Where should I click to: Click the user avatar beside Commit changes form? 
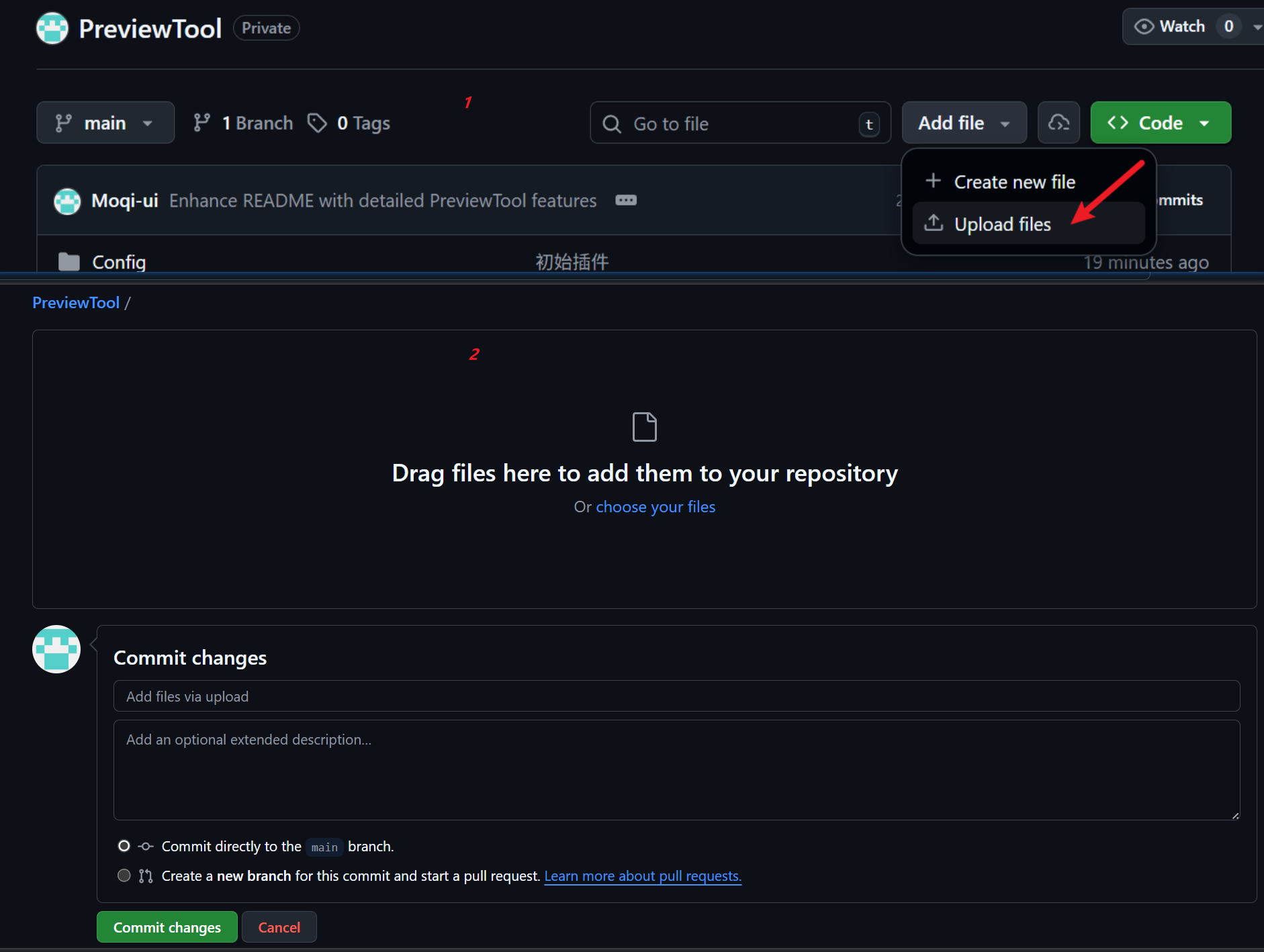[56, 649]
